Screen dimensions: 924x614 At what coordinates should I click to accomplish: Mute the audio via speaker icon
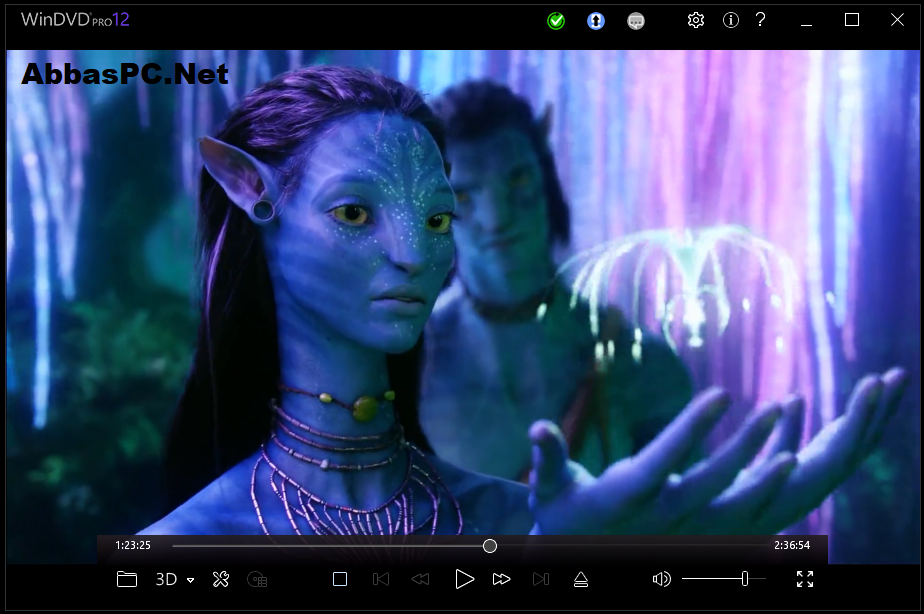pos(662,579)
